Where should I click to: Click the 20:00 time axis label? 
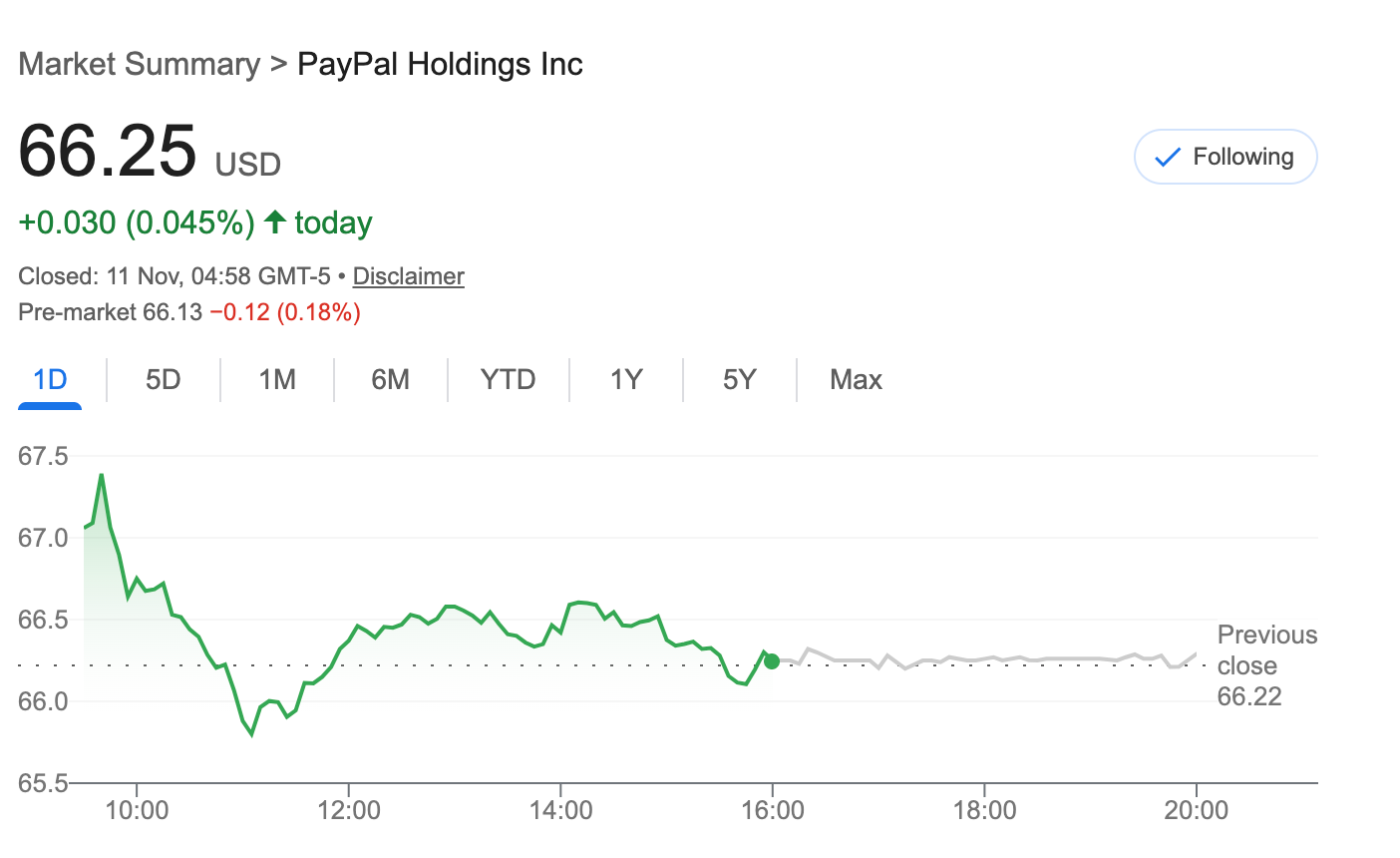pyautogui.click(x=1197, y=810)
